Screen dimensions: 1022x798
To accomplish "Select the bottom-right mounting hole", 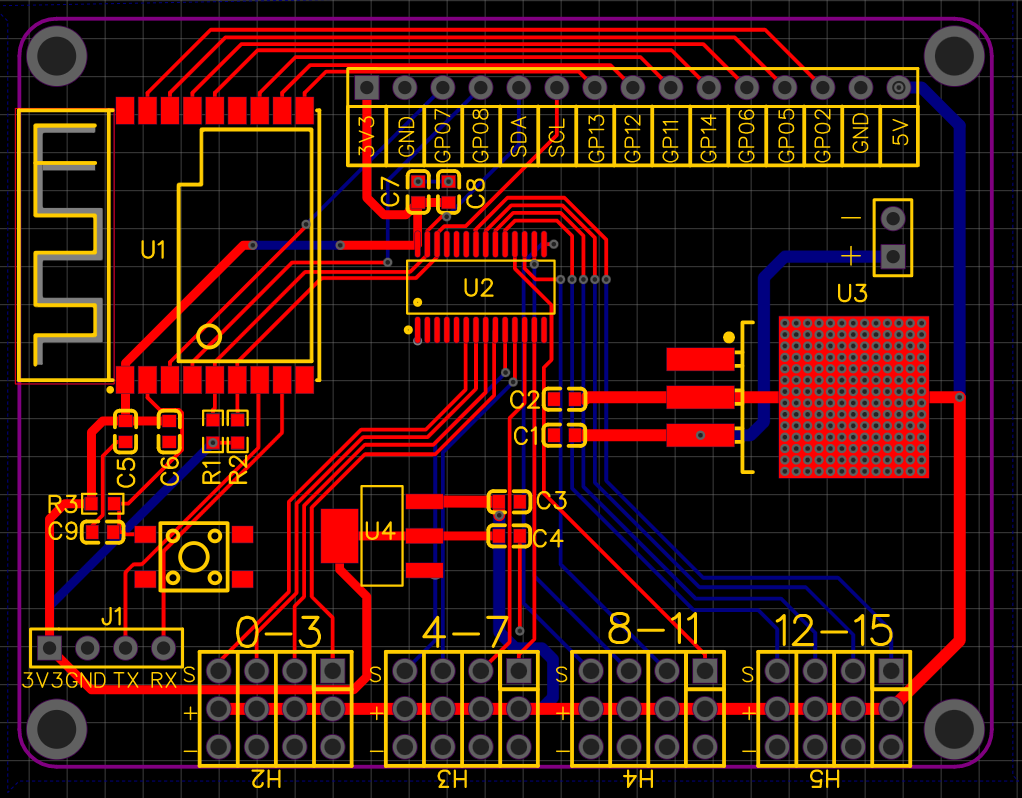I will [954, 729].
